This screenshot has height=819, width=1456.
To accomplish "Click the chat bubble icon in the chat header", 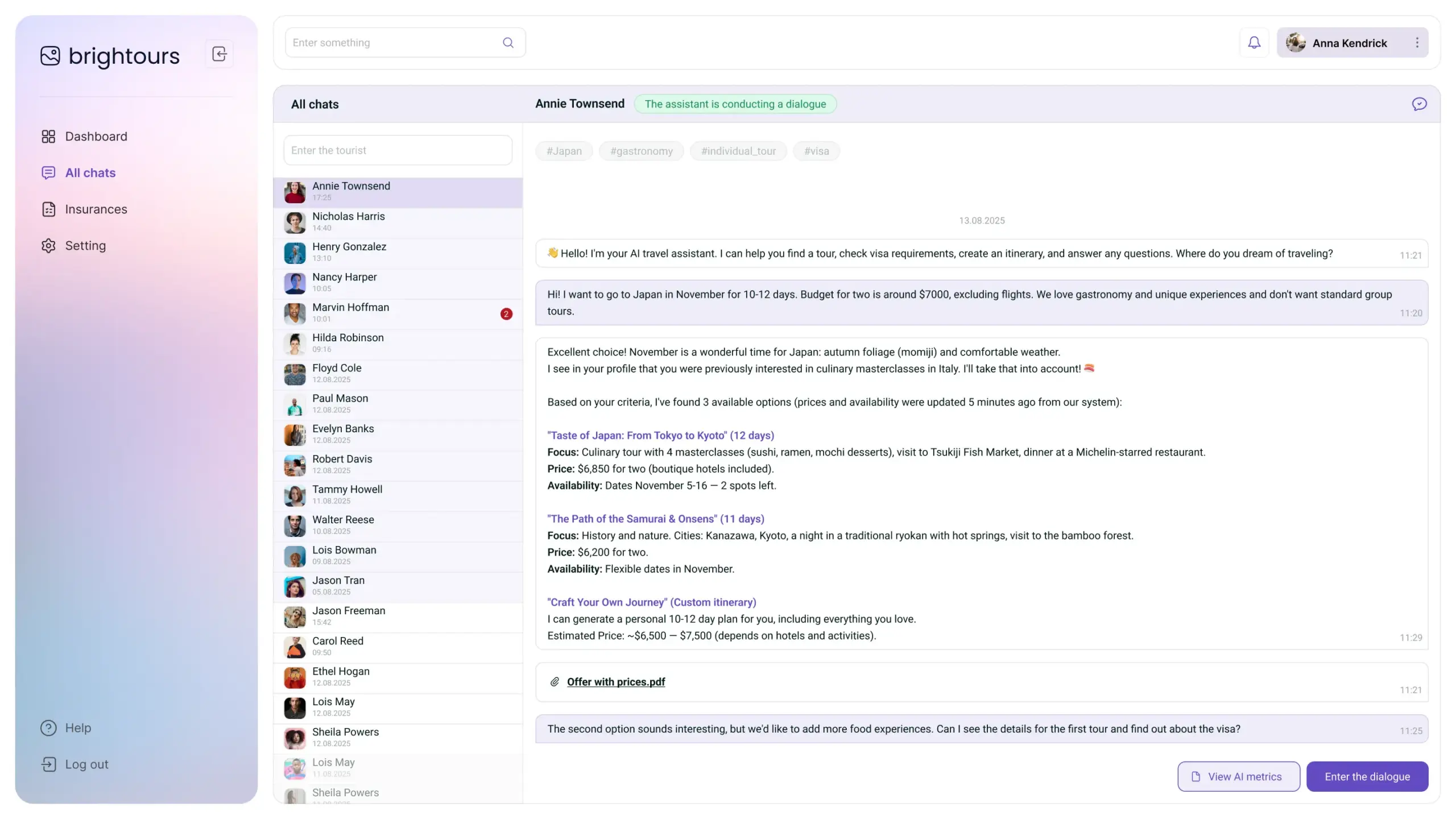I will (x=1419, y=104).
